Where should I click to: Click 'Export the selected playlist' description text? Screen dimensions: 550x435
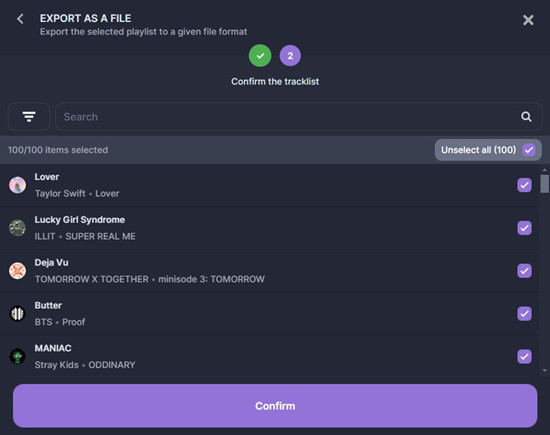(143, 32)
